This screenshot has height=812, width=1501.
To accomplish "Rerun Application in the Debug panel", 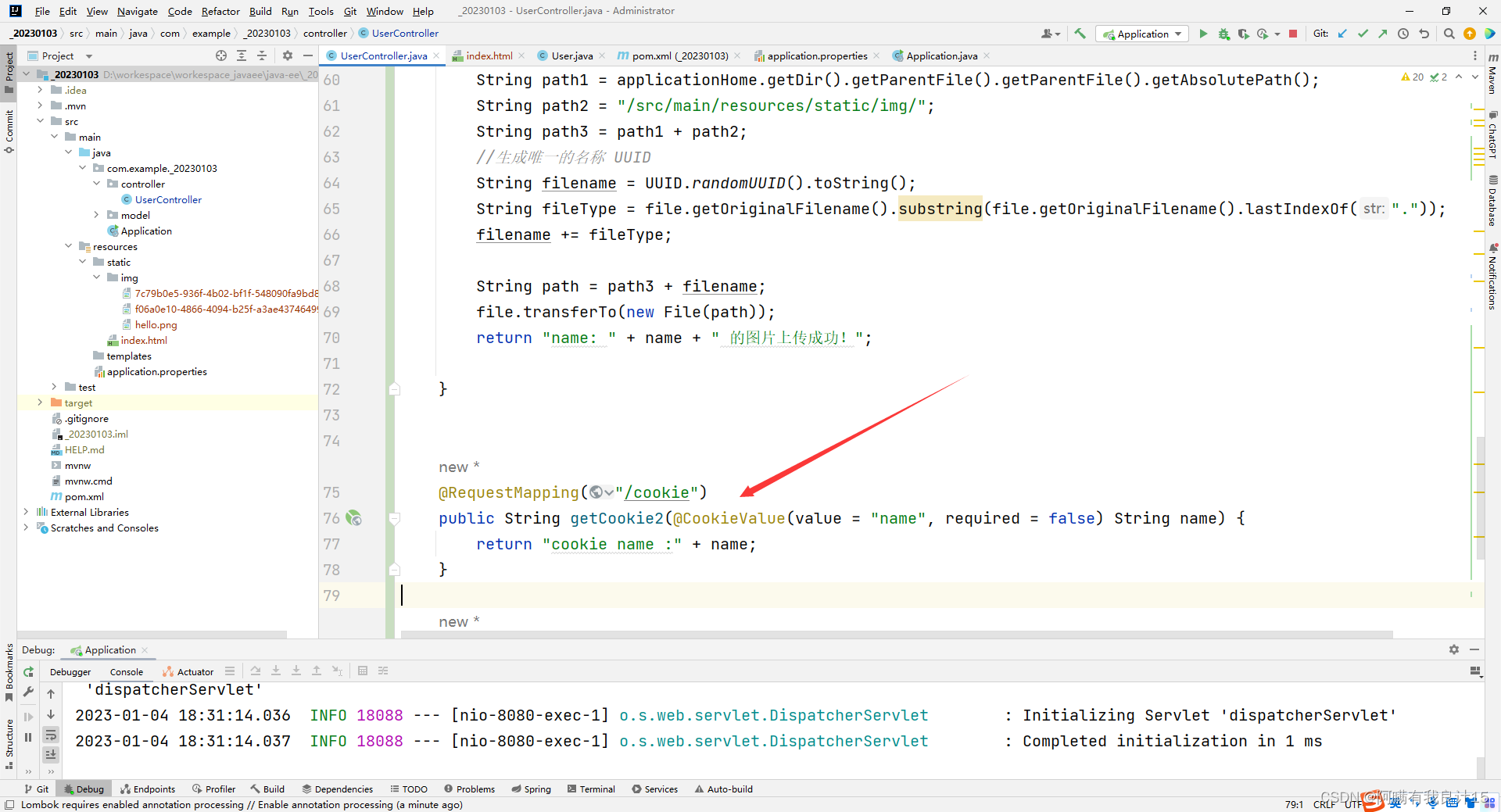I will point(29,671).
